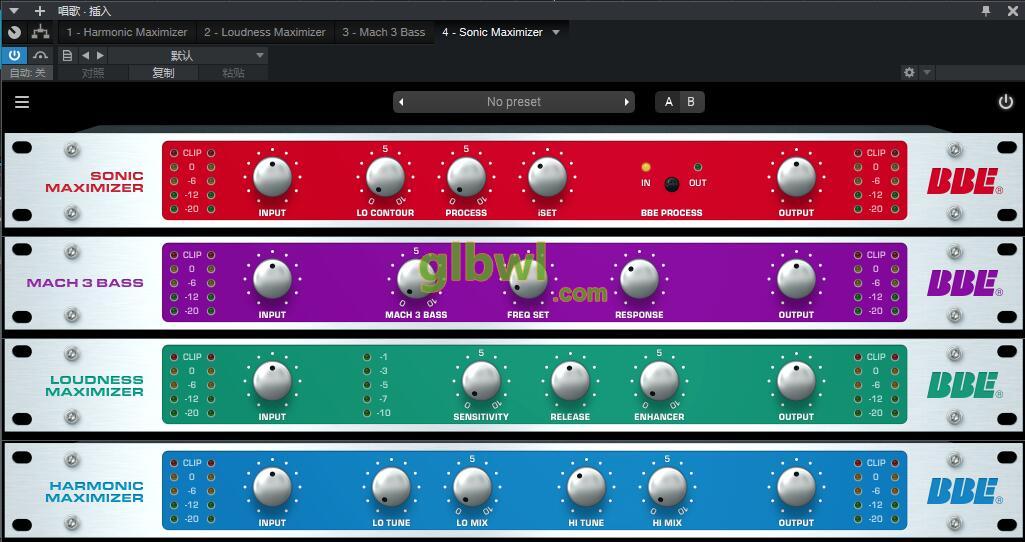Pin the plugin window
The image size is (1025, 542).
tap(986, 10)
